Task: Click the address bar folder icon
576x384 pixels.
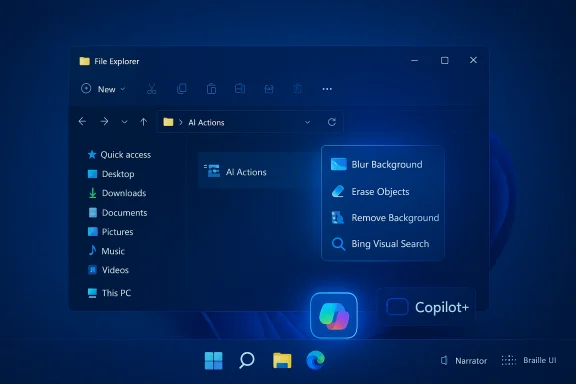Action: point(168,122)
